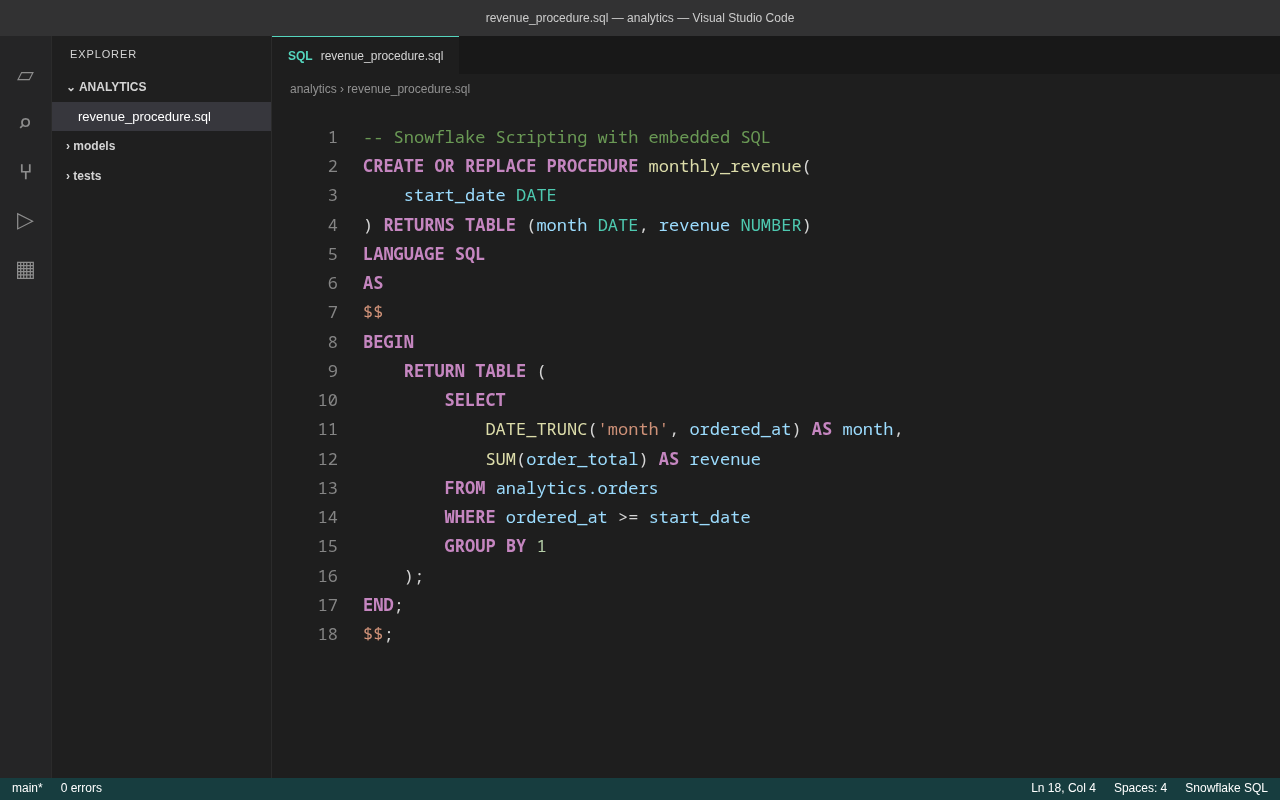Click the window title bar text
This screenshot has width=1280, height=800.
pyautogui.click(x=640, y=18)
